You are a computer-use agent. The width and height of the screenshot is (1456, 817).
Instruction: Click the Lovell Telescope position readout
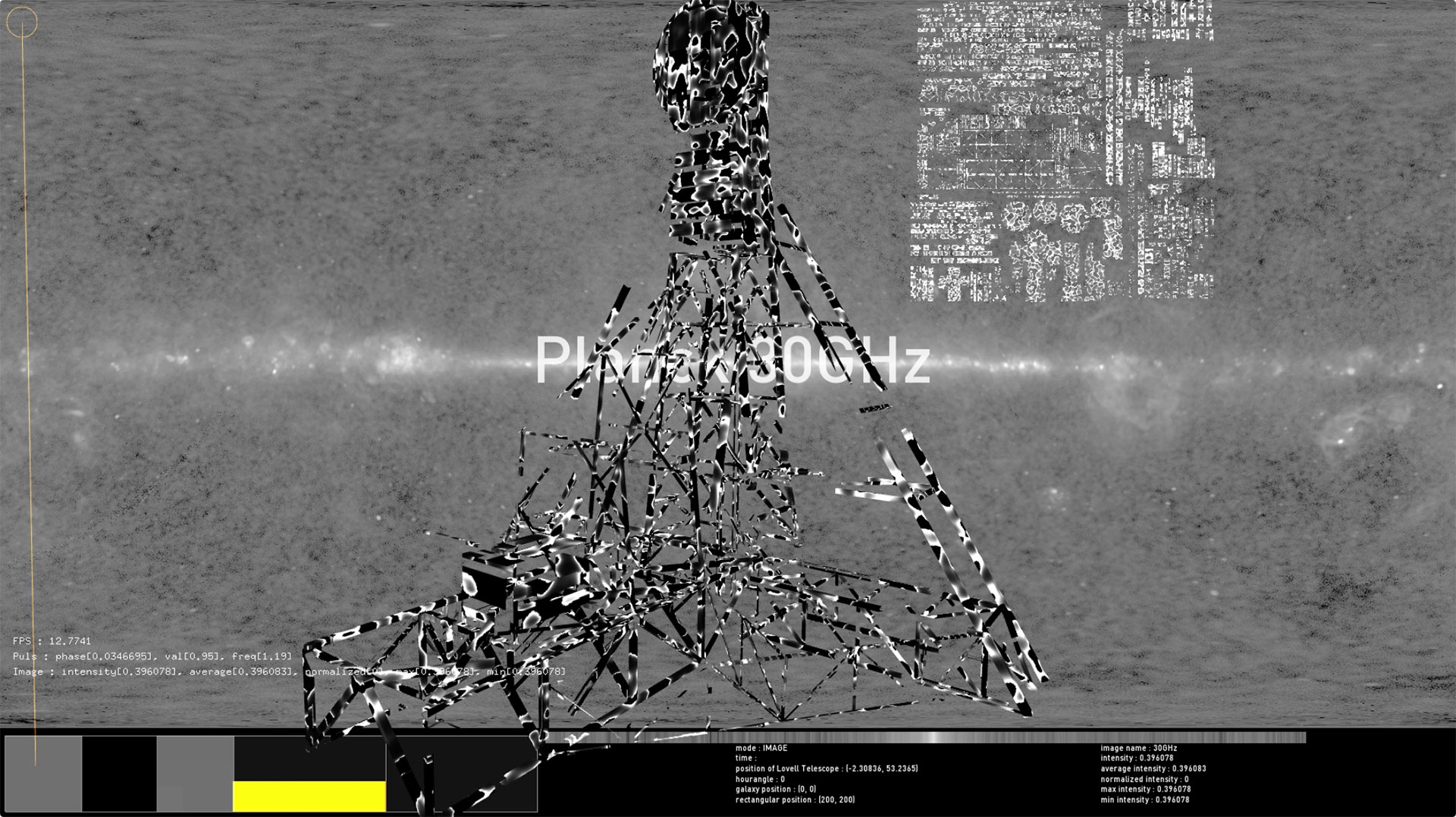coord(826,768)
